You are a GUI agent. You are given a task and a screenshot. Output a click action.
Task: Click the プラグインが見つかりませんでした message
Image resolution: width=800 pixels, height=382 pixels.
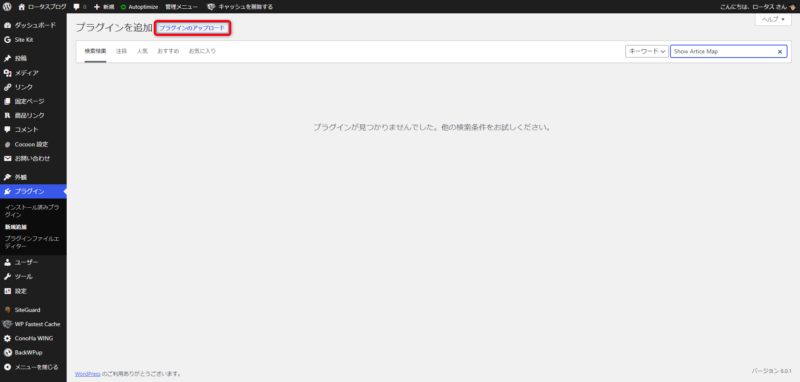coord(433,127)
